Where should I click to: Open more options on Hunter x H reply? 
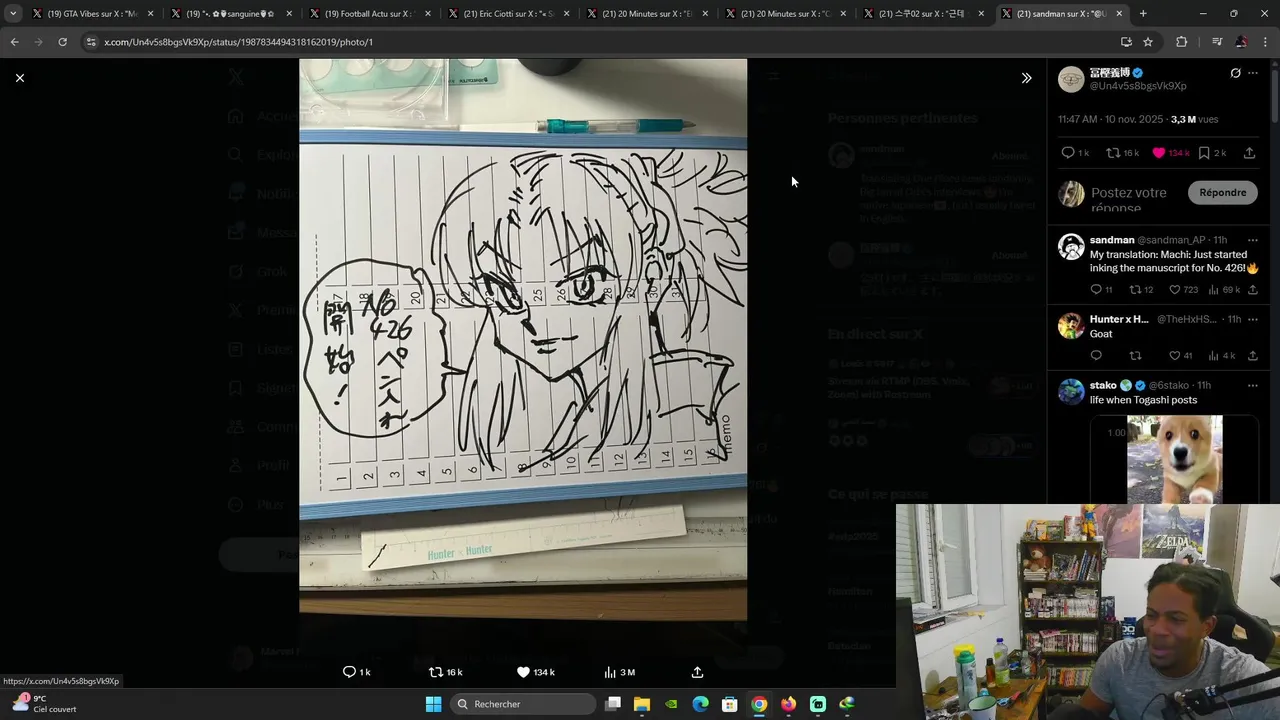coord(1253,320)
